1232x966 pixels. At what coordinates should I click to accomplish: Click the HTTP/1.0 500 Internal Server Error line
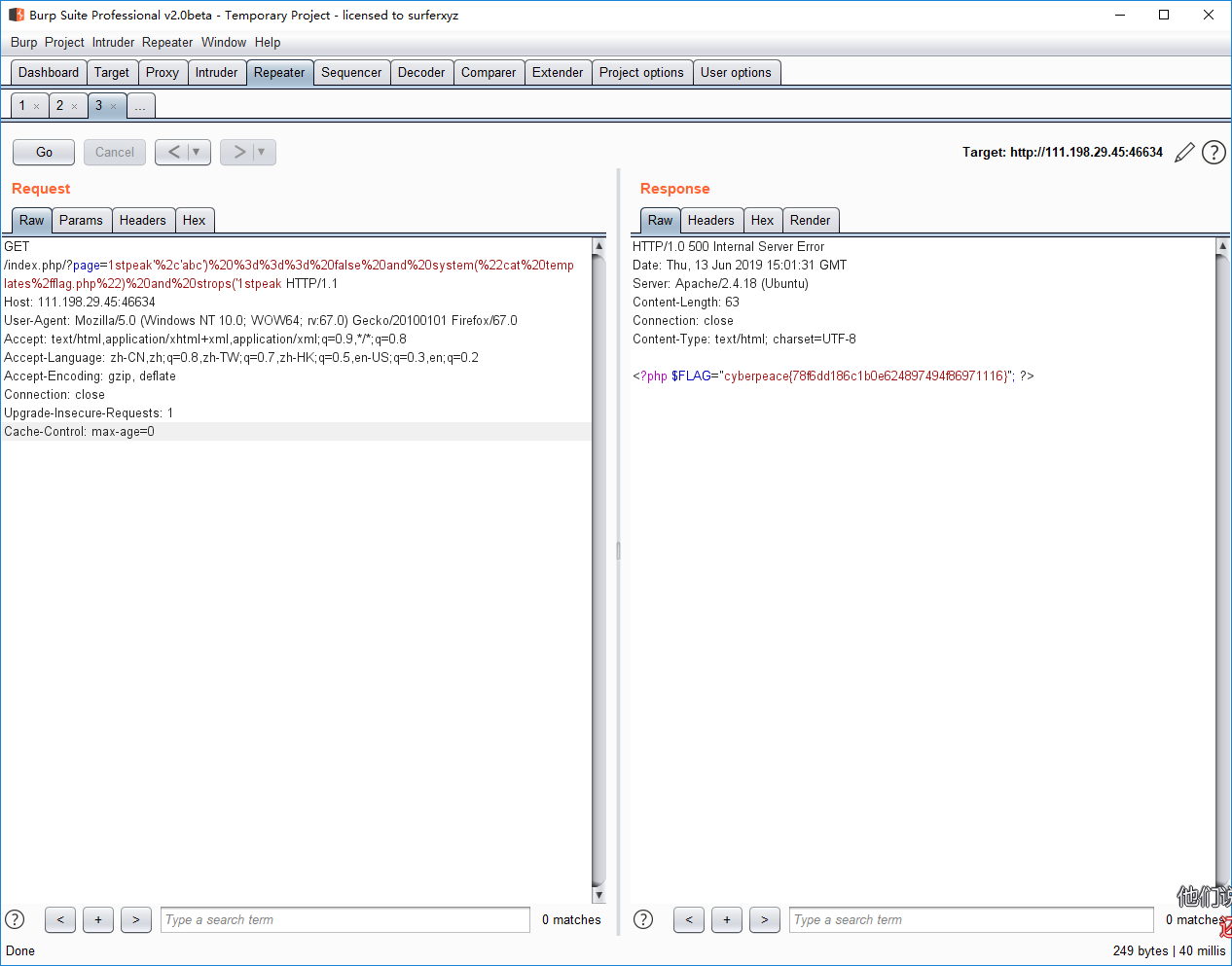click(728, 246)
